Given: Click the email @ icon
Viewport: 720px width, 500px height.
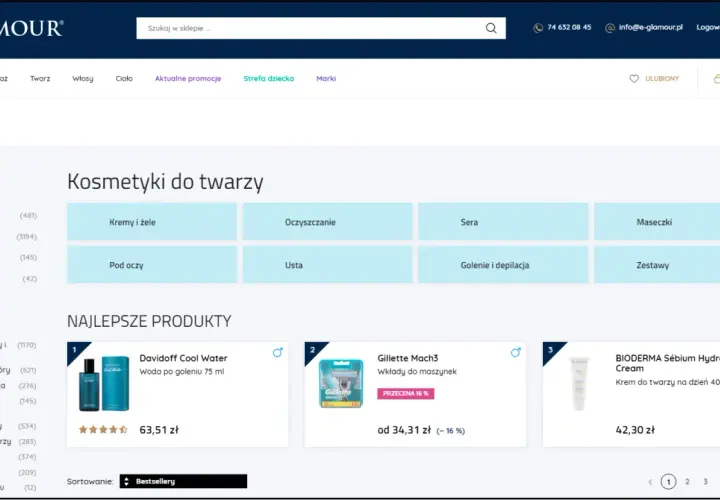Looking at the screenshot, I should 610,28.
